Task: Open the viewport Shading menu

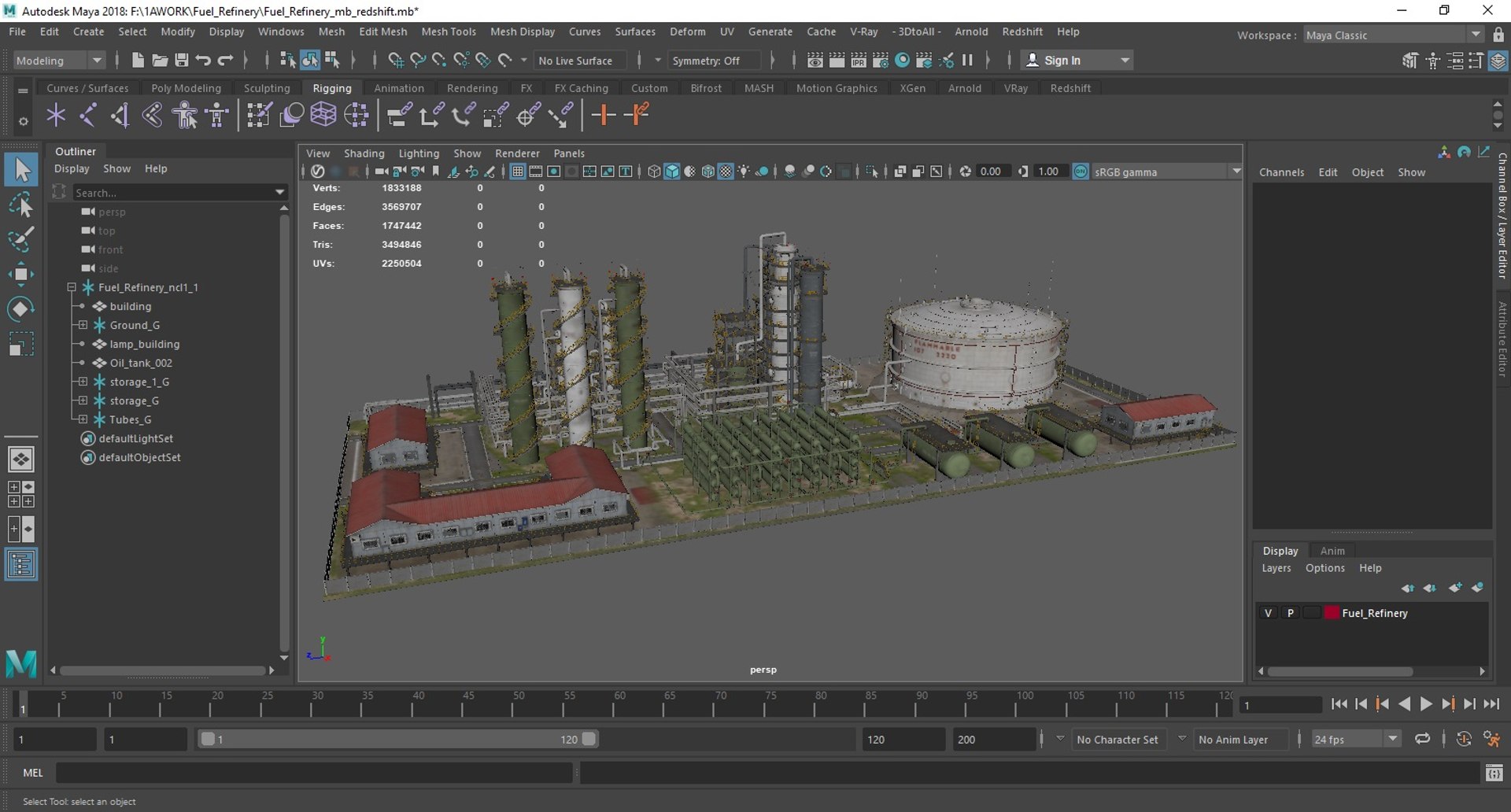Action: click(364, 153)
